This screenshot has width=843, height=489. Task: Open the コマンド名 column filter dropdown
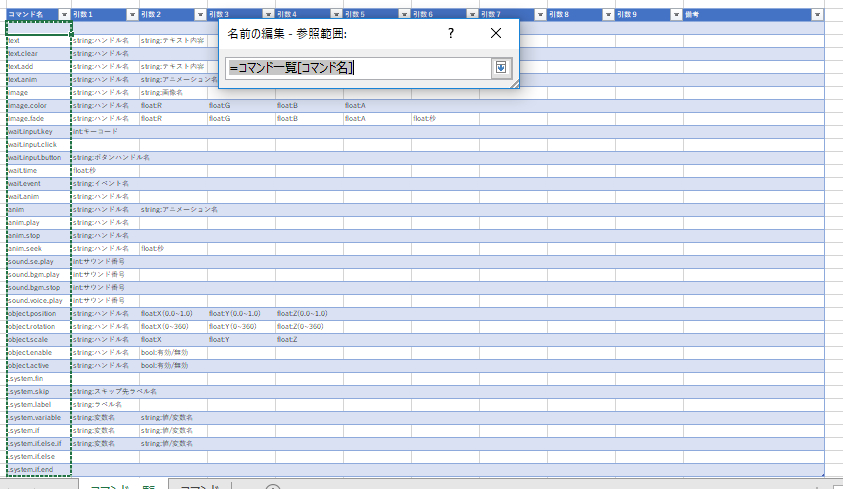pos(64,15)
